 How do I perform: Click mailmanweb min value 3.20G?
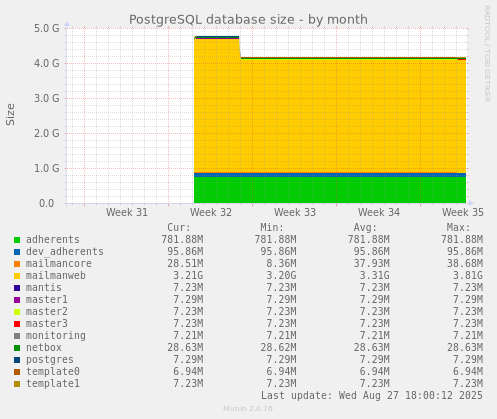tap(281, 275)
